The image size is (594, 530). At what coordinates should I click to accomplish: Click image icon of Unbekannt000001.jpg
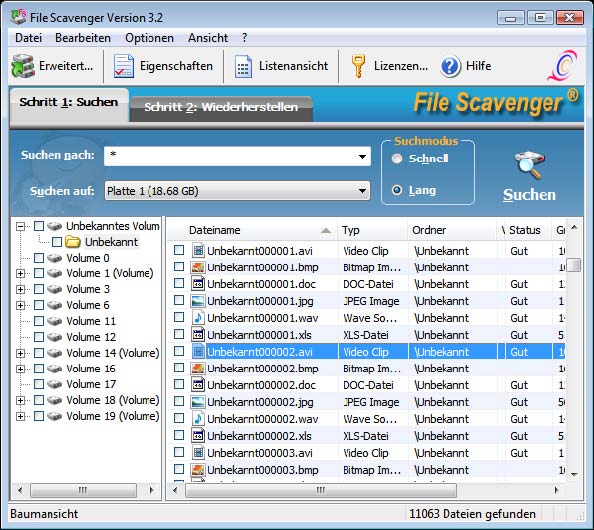(198, 301)
